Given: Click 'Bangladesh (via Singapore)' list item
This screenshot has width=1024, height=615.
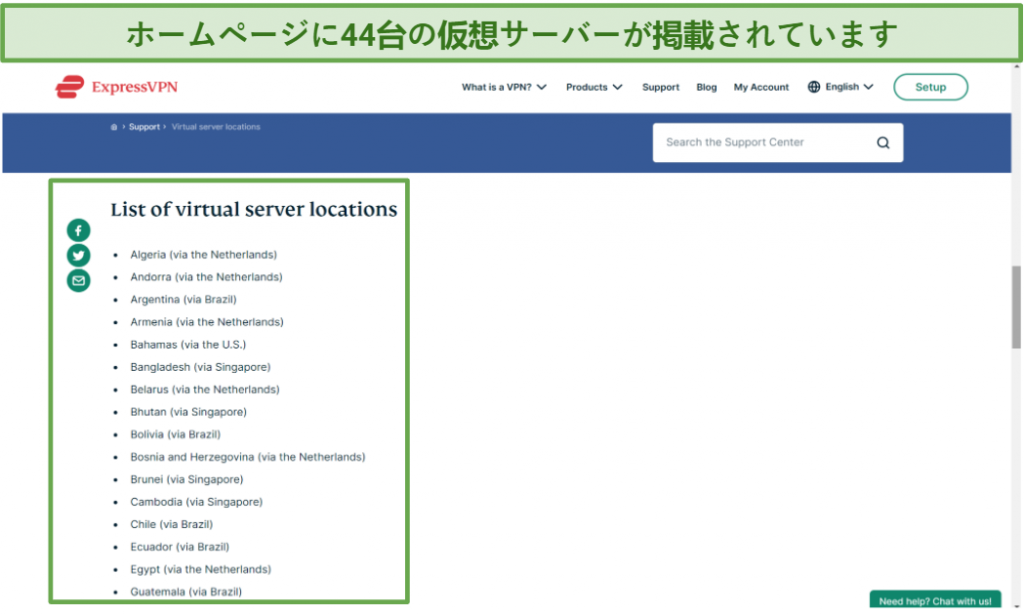Looking at the screenshot, I should (x=200, y=367).
